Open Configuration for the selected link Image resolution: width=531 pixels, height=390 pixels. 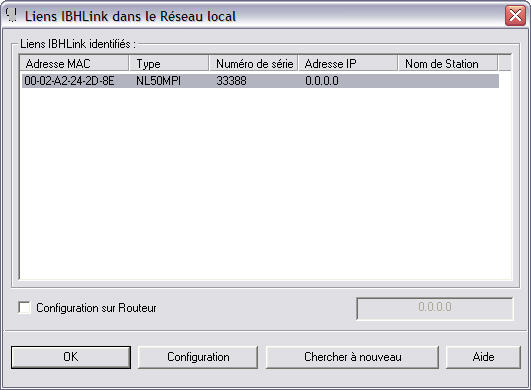point(198,357)
